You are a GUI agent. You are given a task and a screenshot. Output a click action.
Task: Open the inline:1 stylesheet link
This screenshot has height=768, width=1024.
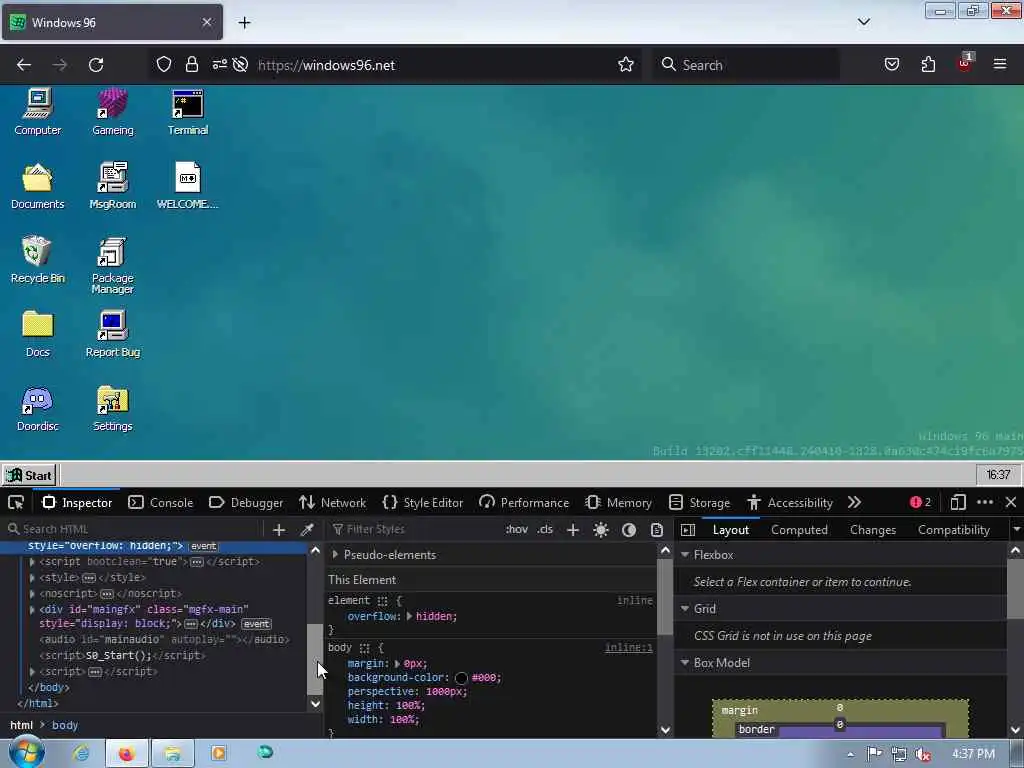point(628,647)
